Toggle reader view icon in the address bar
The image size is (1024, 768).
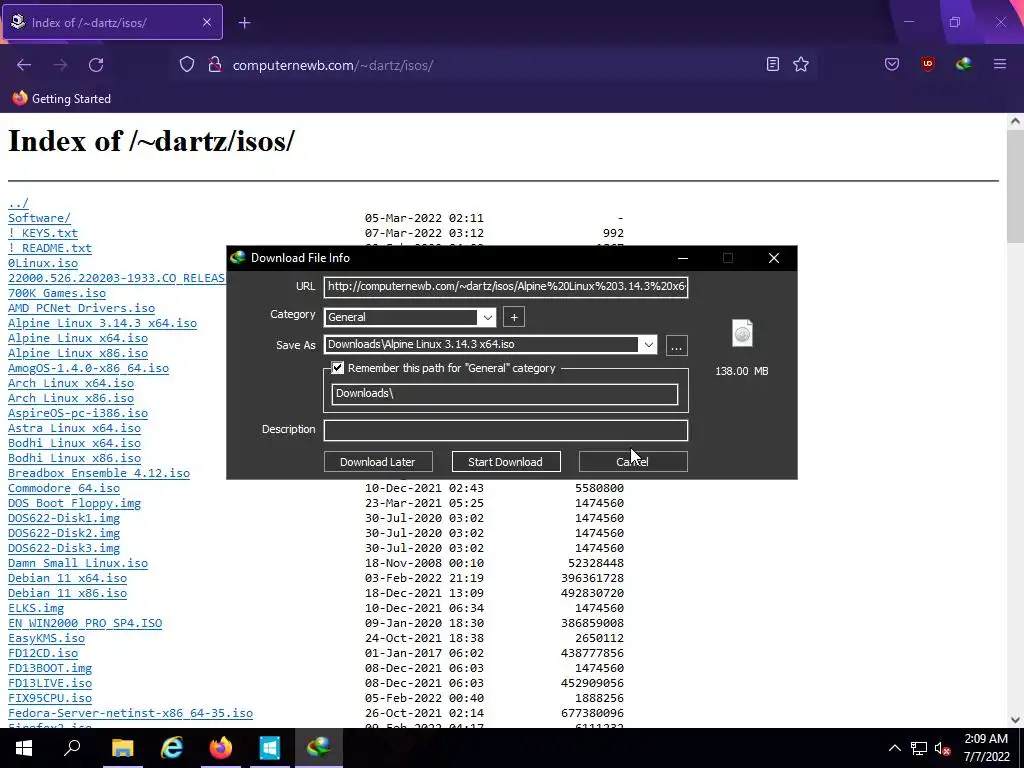pos(773,64)
